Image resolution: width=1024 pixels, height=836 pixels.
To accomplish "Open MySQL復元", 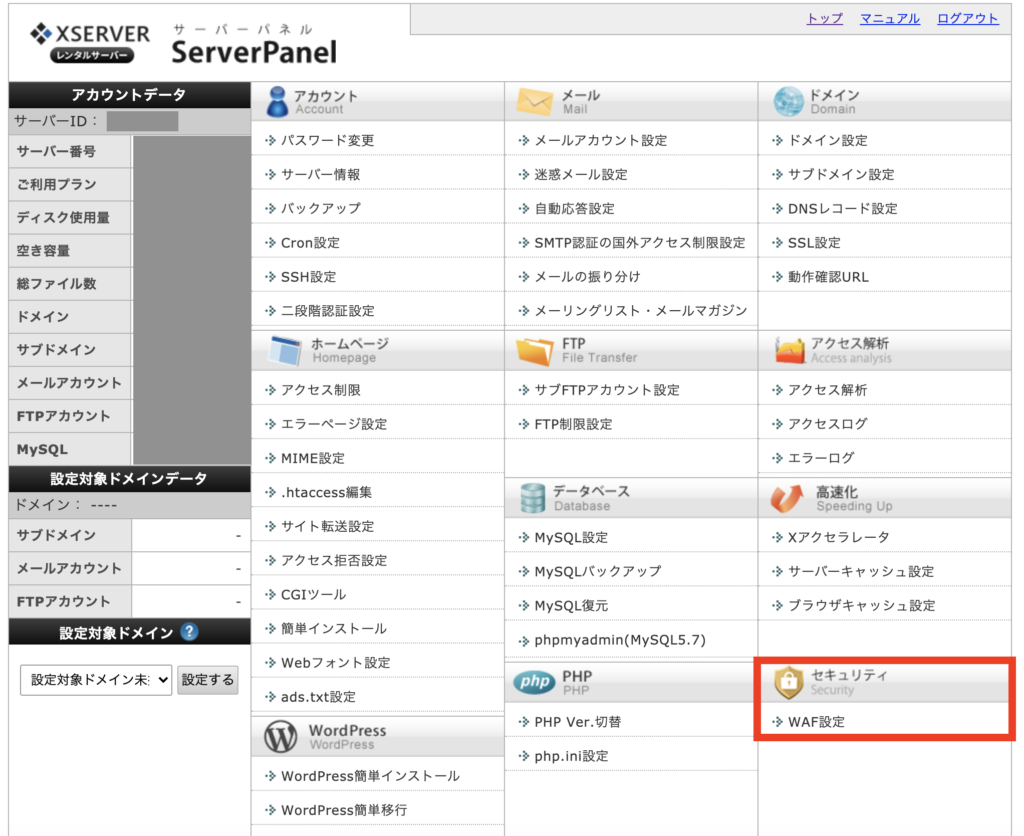I will (x=571, y=606).
